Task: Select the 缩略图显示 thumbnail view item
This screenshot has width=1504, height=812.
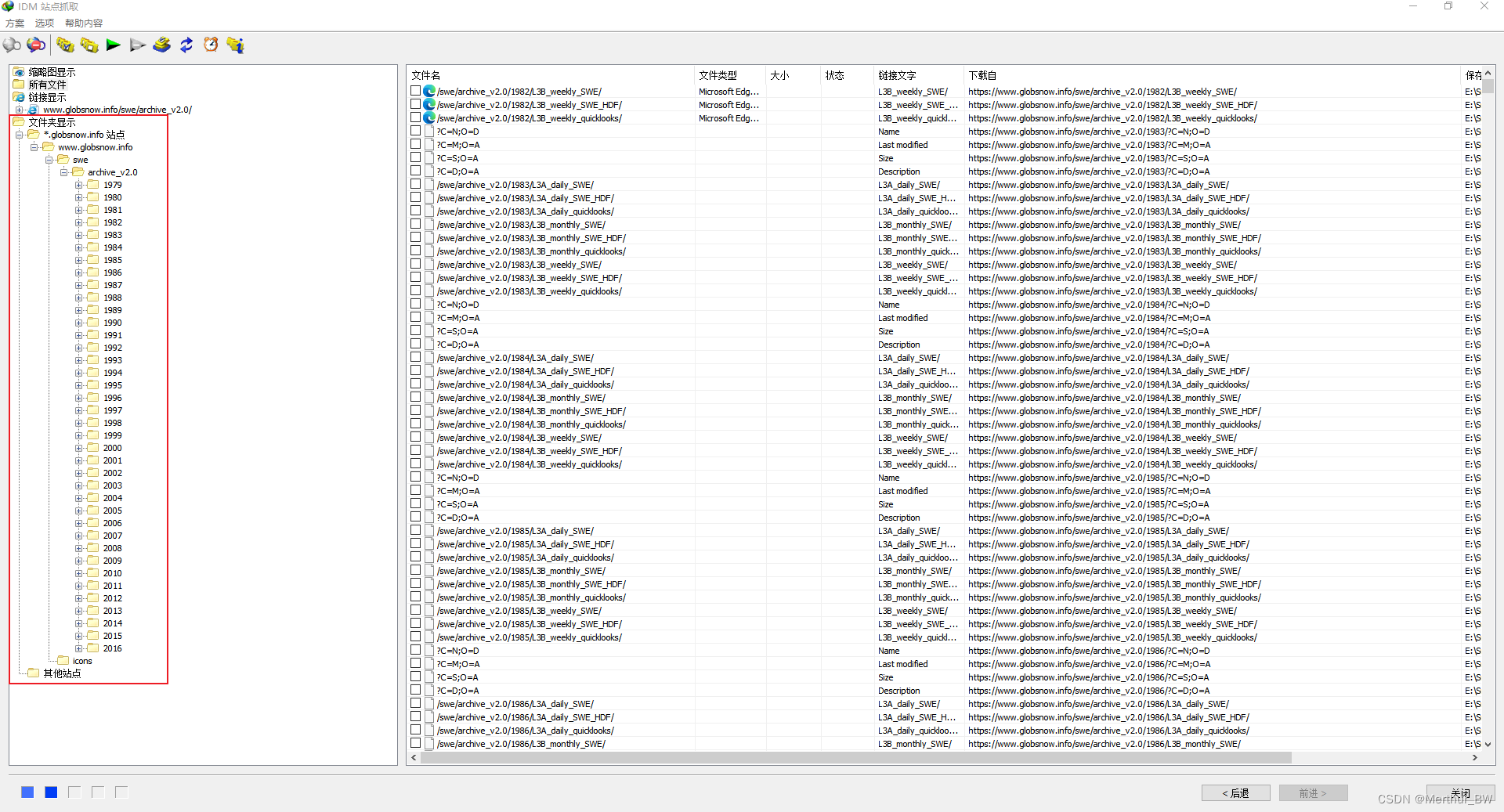Action: pyautogui.click(x=52, y=72)
